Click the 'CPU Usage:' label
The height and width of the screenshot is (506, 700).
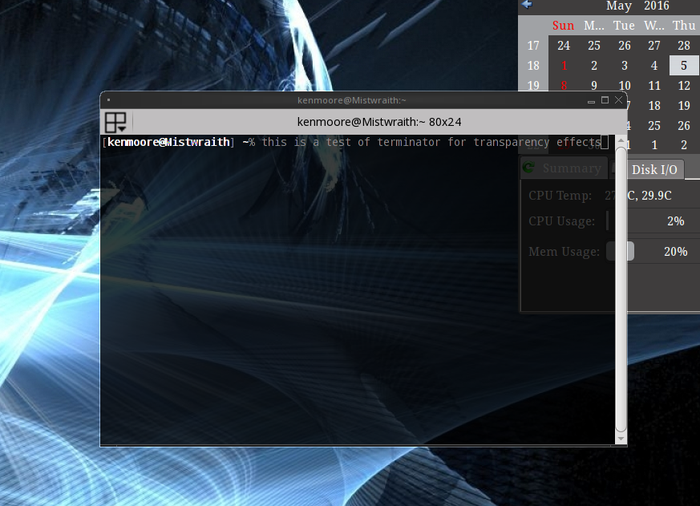click(x=562, y=221)
